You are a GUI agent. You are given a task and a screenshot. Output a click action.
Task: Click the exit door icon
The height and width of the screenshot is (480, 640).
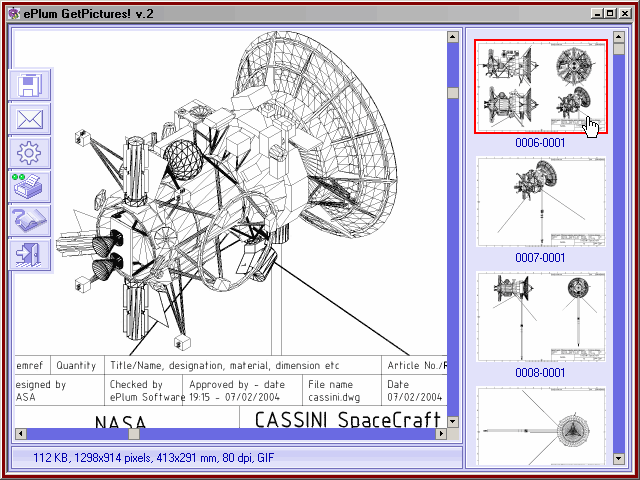point(29,255)
